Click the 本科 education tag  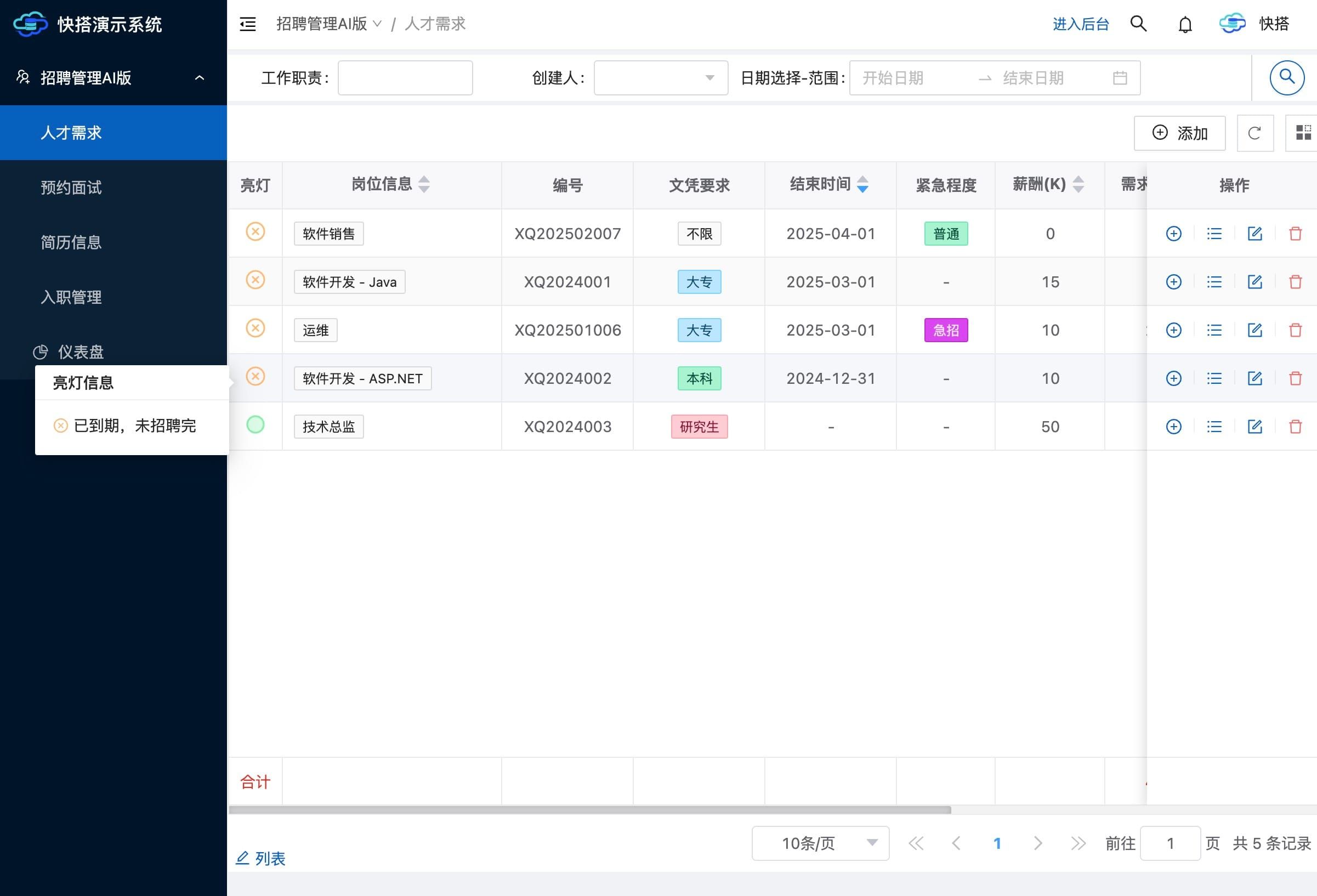point(699,378)
